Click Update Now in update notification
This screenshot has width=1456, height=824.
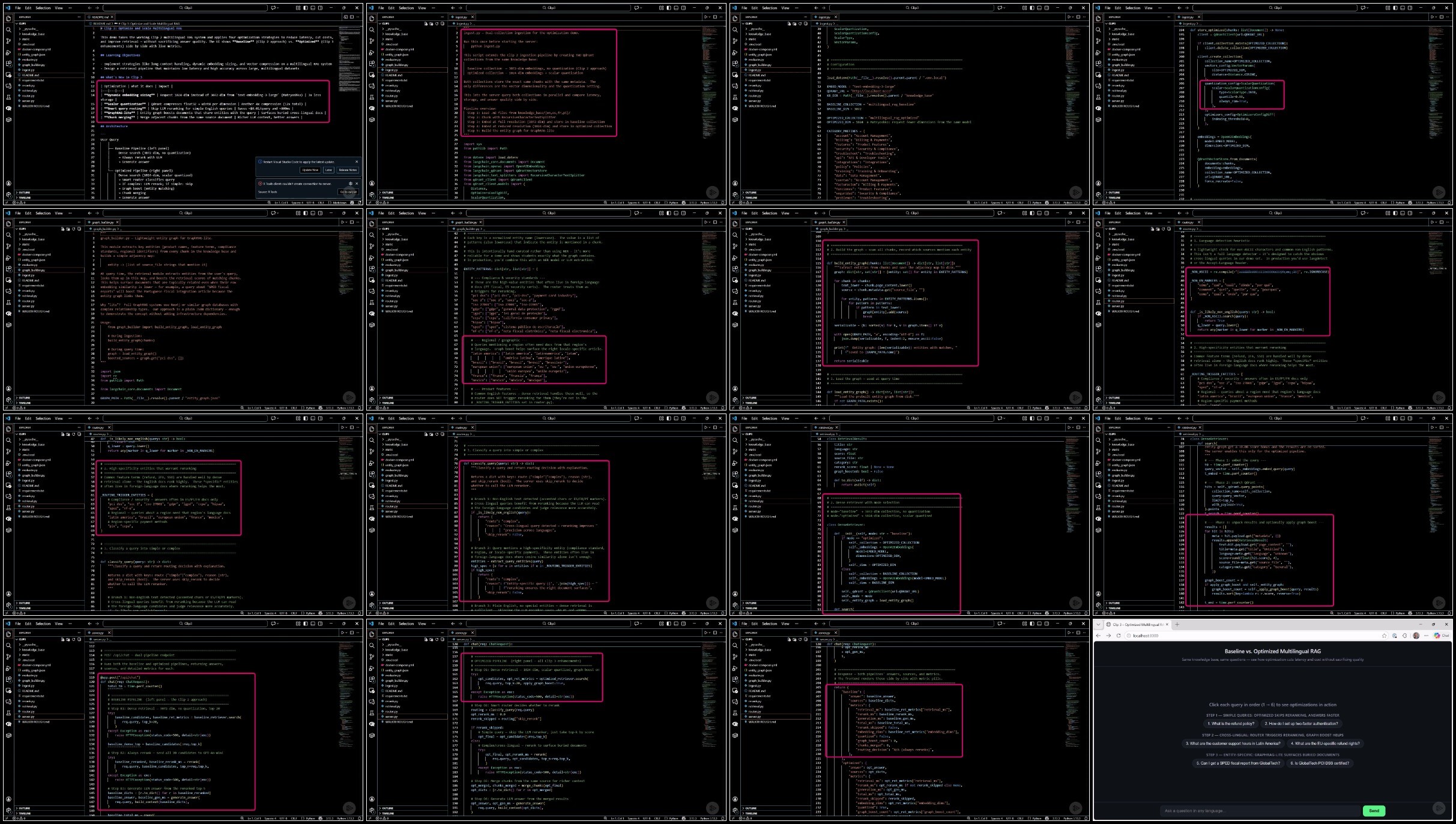pyautogui.click(x=310, y=170)
